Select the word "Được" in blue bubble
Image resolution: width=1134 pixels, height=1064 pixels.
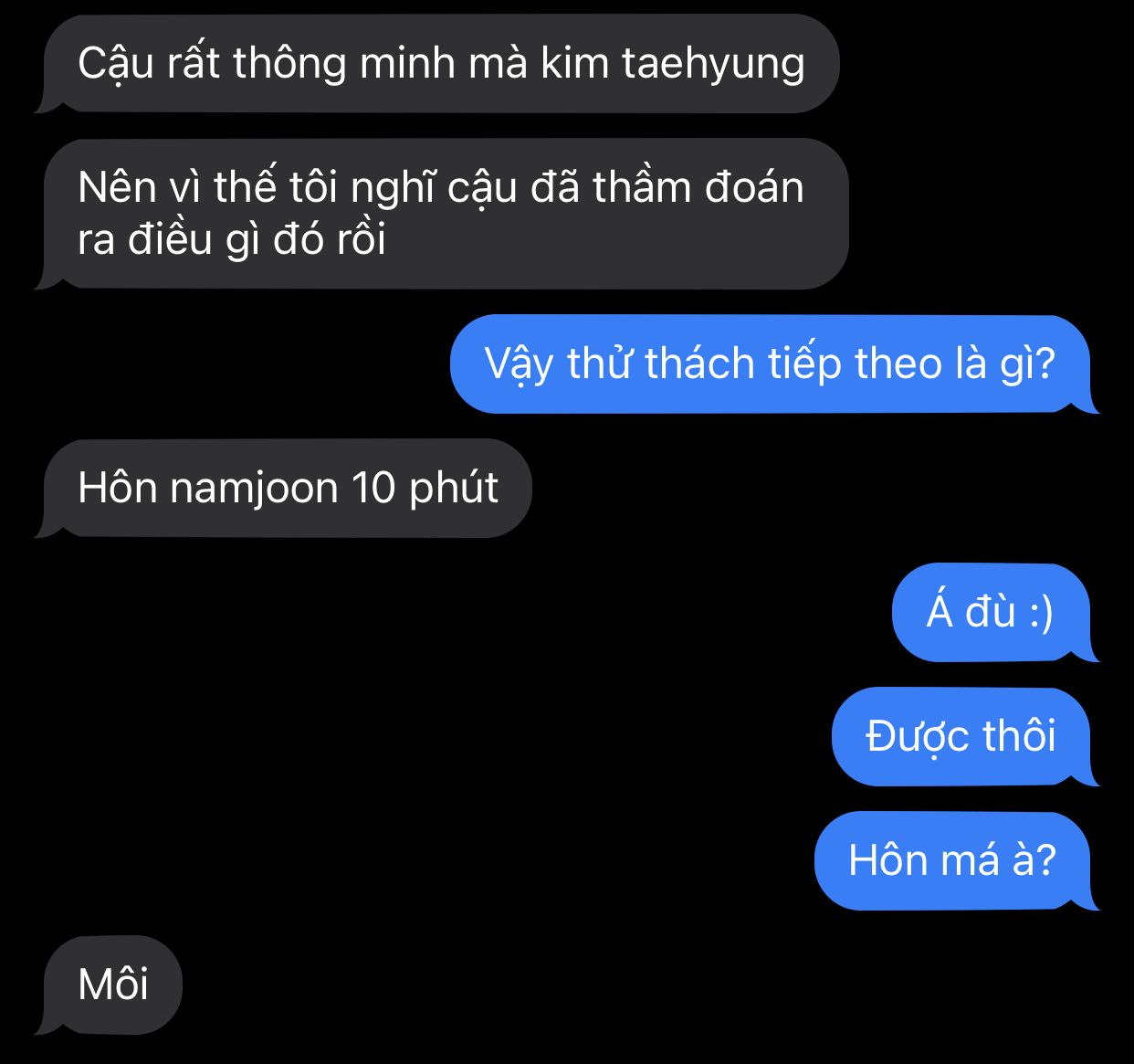click(x=916, y=738)
